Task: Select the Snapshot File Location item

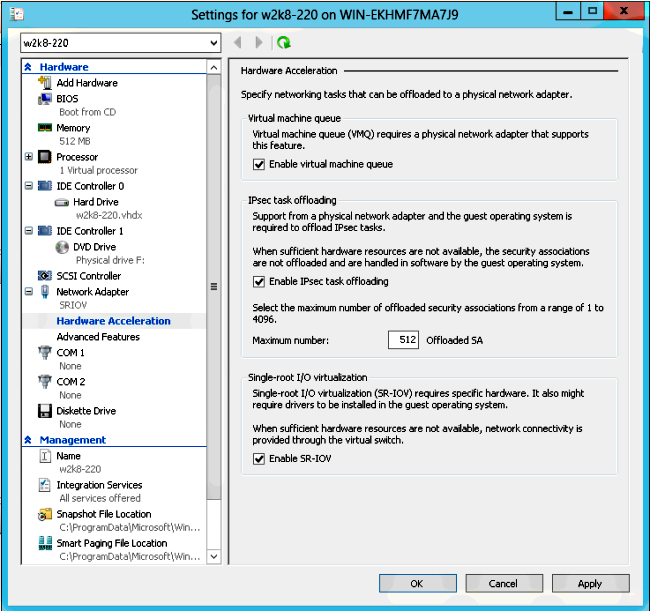Action: 104,514
